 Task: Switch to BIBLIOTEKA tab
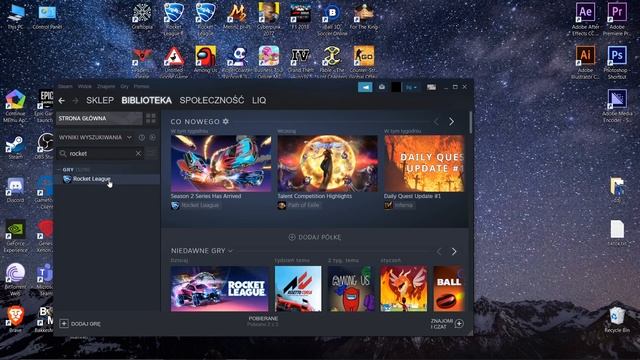(146, 100)
